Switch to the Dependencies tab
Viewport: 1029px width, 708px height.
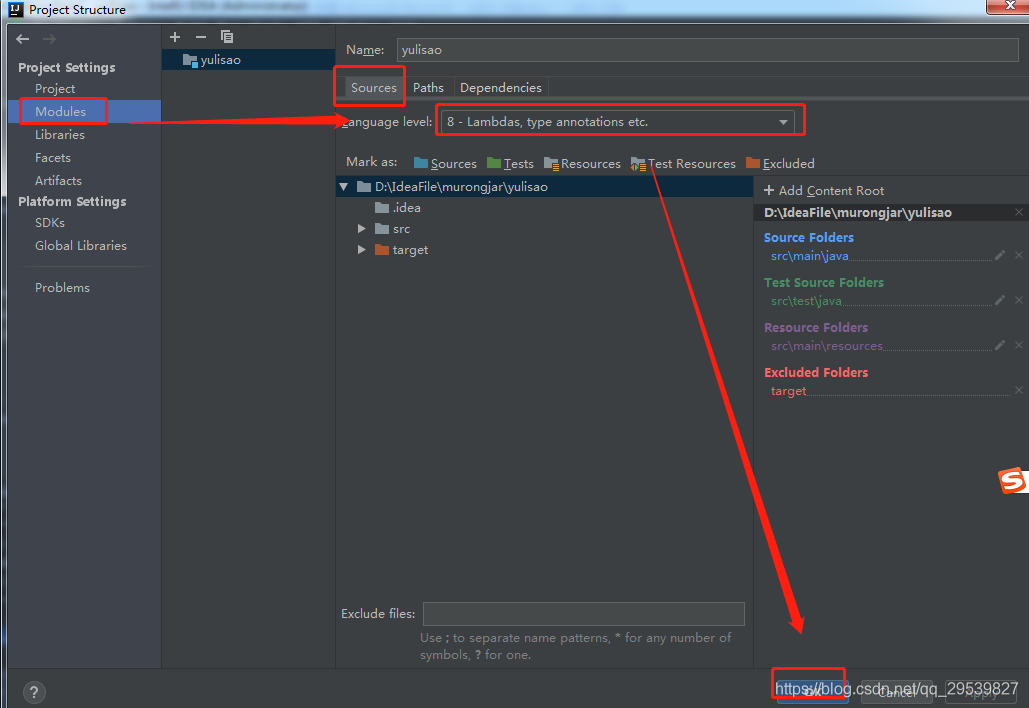coord(500,88)
